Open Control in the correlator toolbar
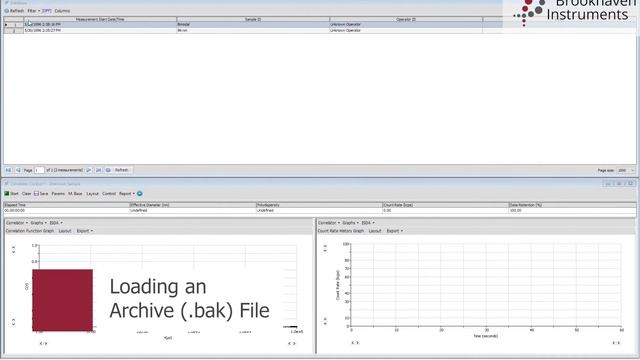Screen dimensions: 640x360 tap(109, 193)
